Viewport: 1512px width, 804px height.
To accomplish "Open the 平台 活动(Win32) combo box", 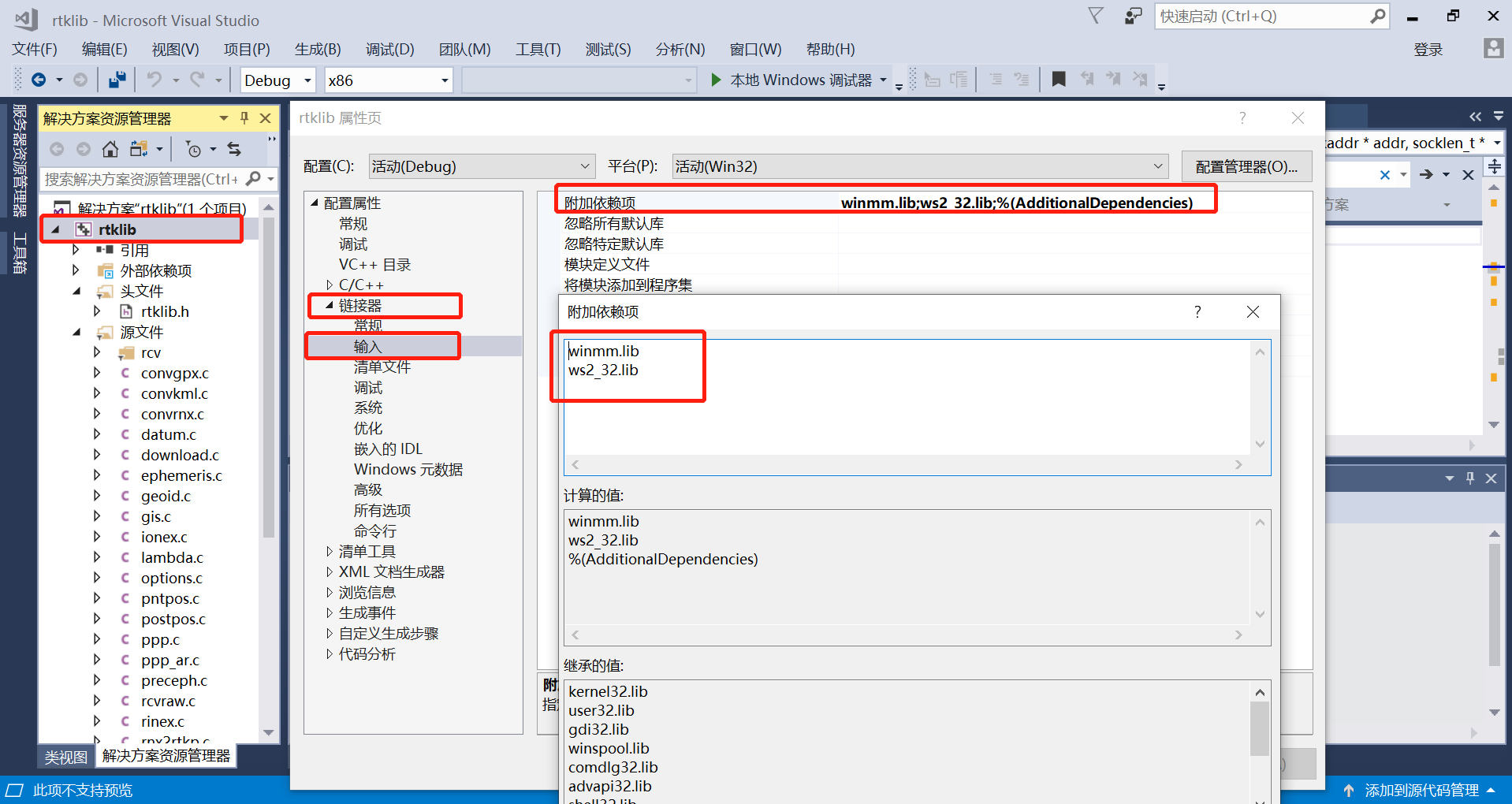I will 920,166.
